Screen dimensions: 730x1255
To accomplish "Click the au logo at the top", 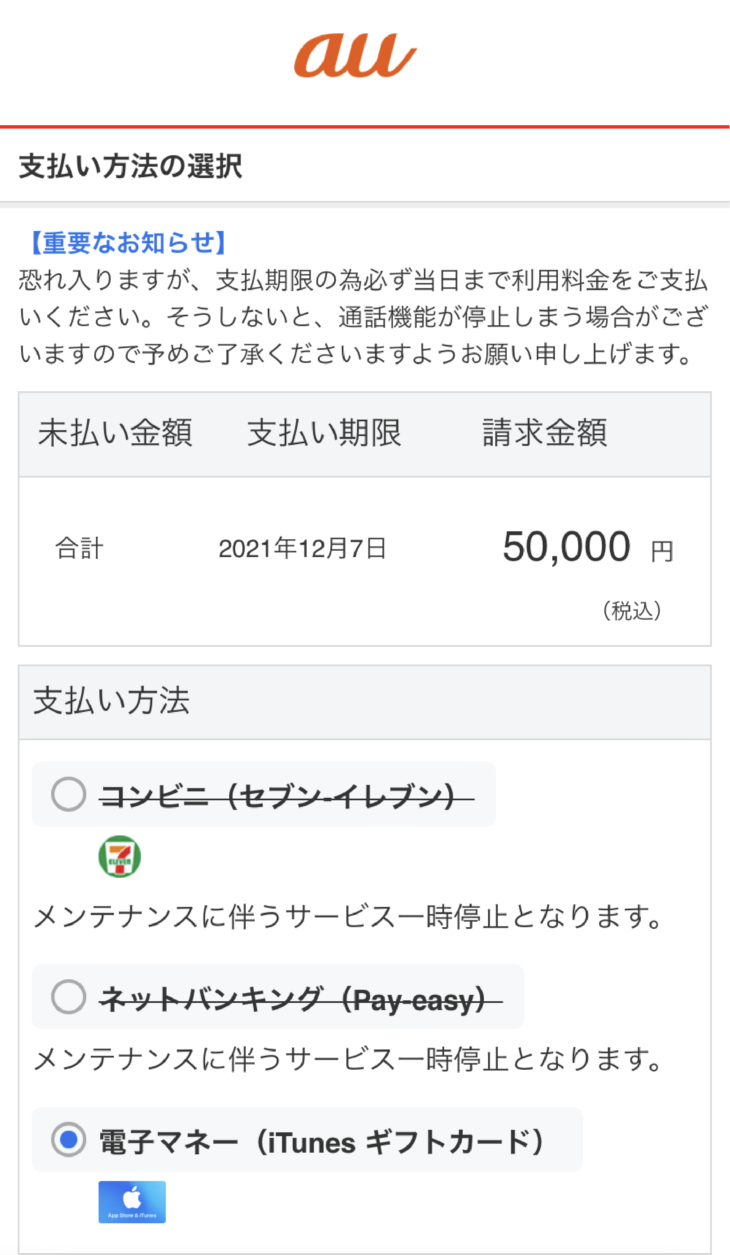I will 355,55.
